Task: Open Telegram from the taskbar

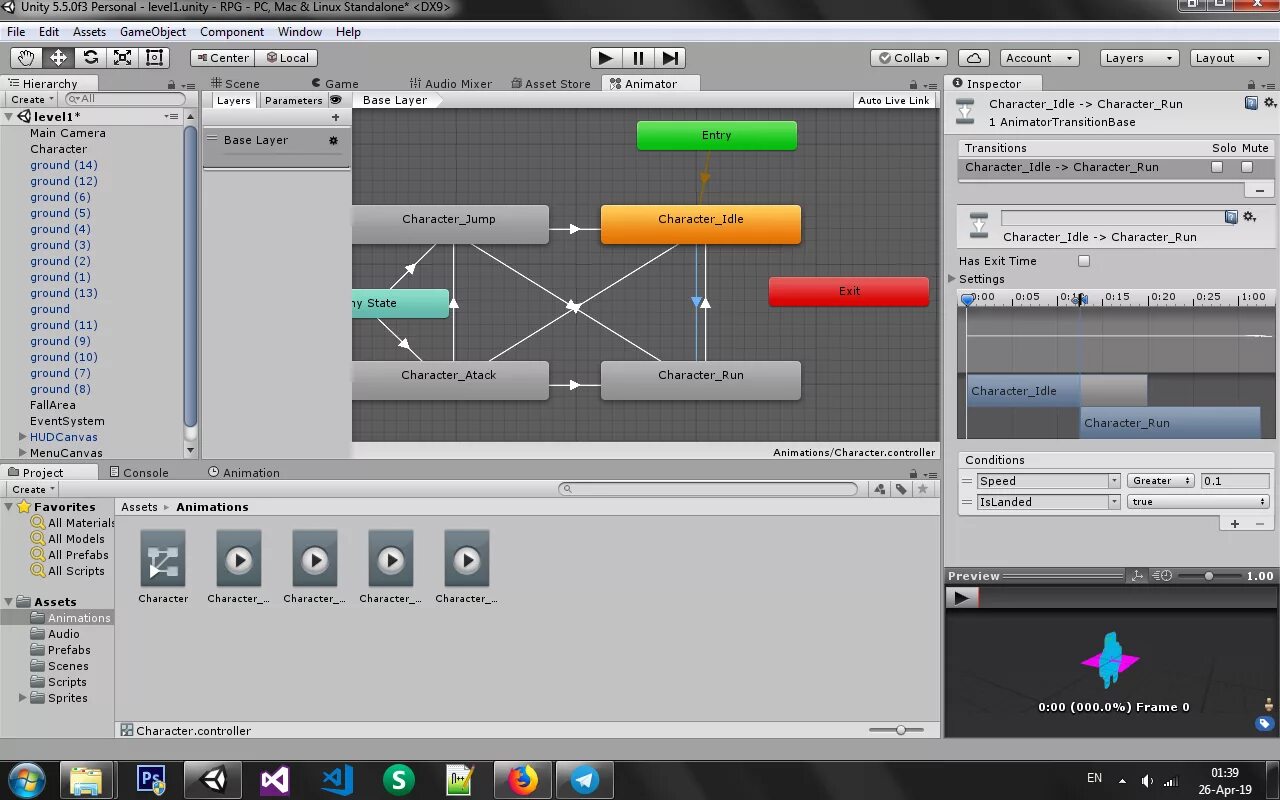Action: (585, 780)
